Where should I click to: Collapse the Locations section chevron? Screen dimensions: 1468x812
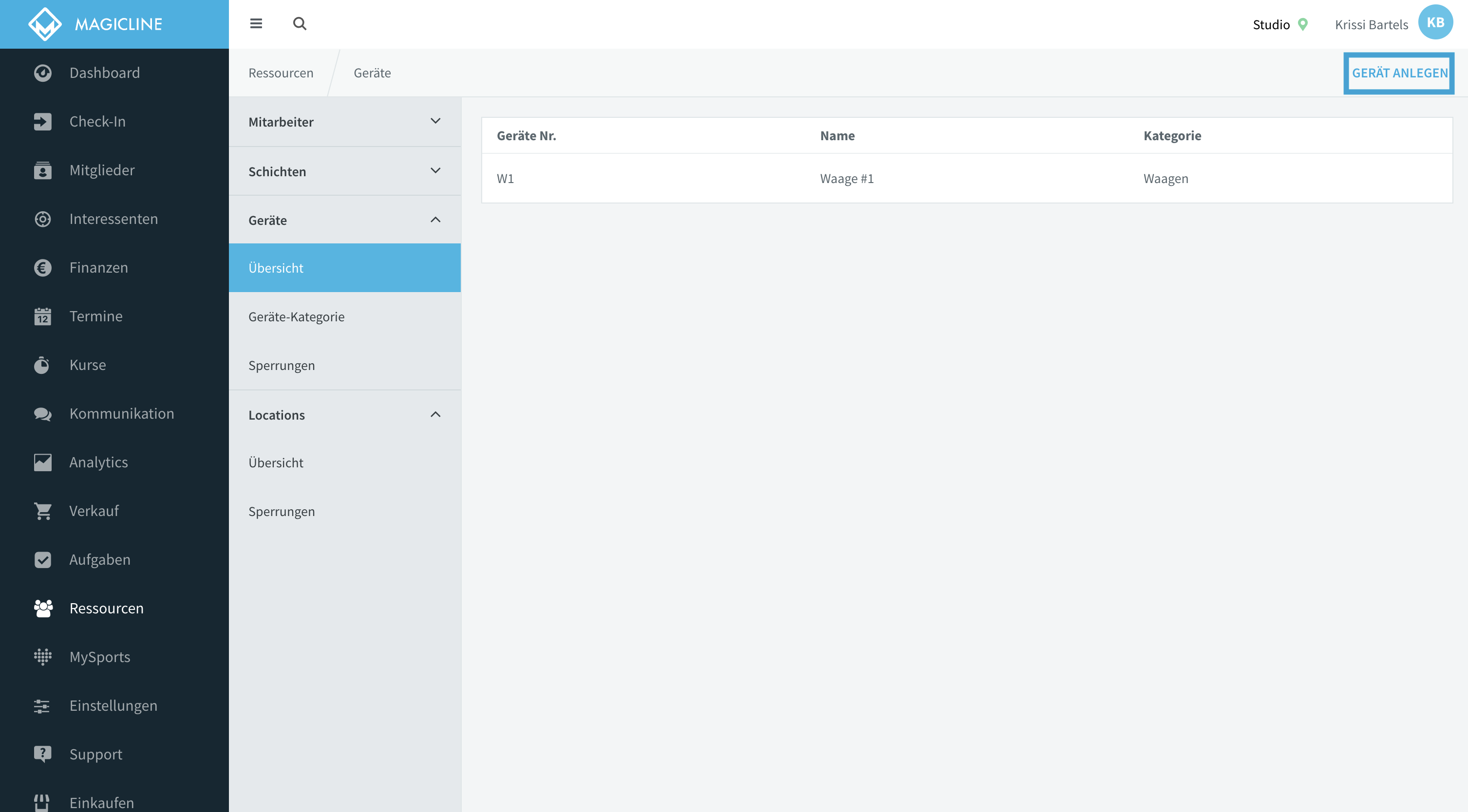[435, 415]
